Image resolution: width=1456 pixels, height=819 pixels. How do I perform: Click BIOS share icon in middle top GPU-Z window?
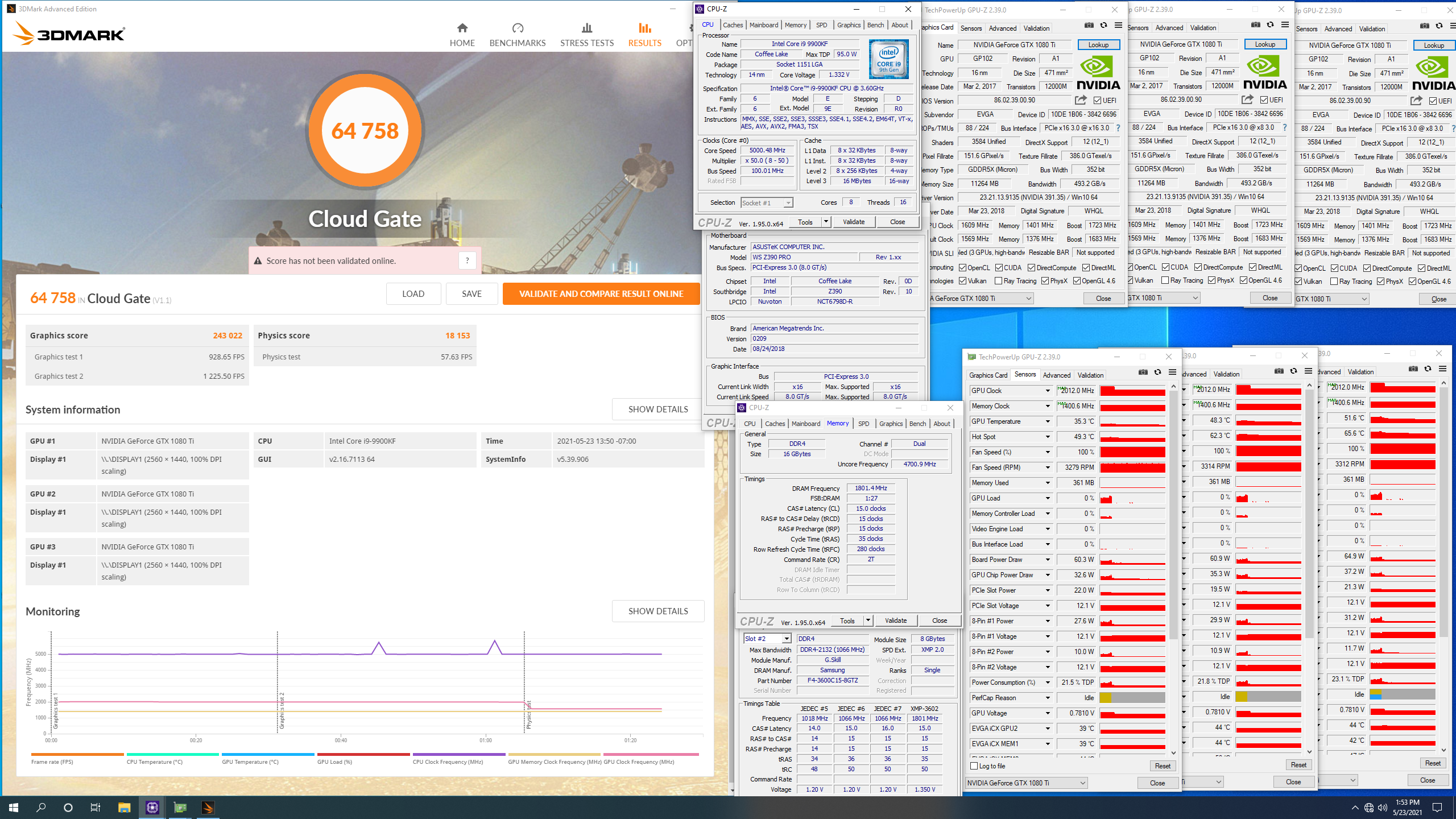(1247, 100)
